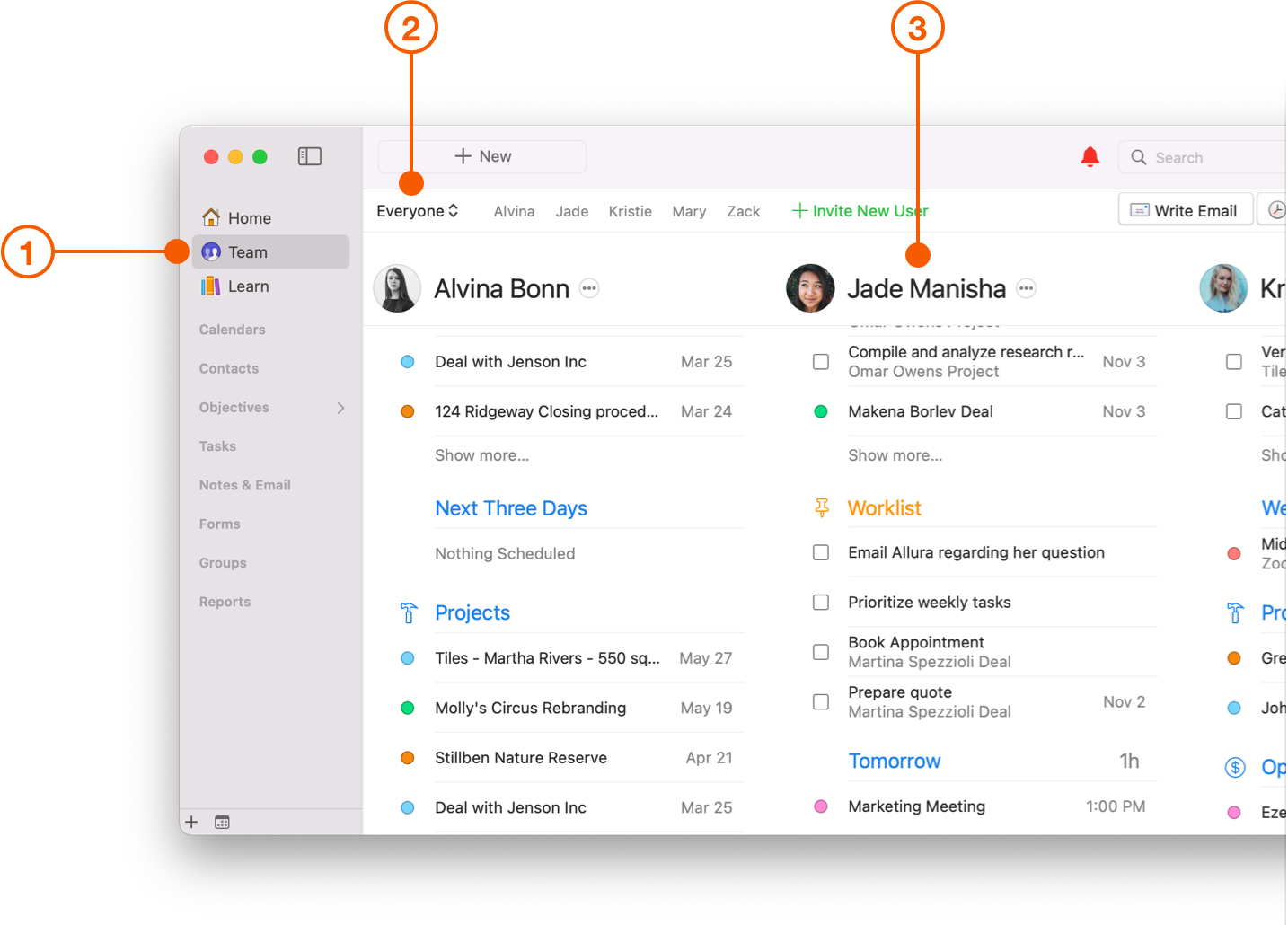The width and height of the screenshot is (1288, 925).
Task: Click inside the Search field
Action: 1204,156
